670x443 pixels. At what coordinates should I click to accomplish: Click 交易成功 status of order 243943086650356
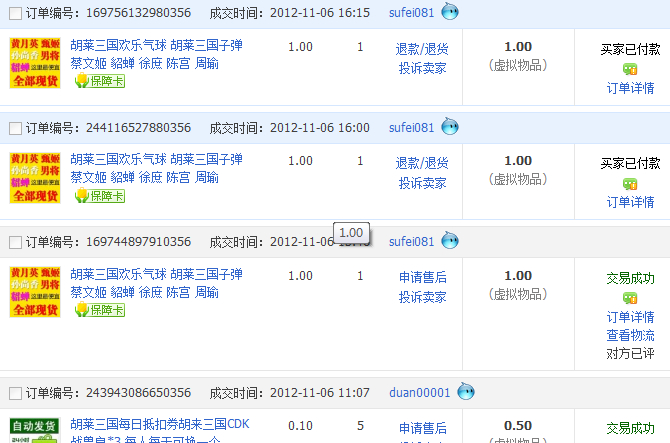click(x=630, y=428)
